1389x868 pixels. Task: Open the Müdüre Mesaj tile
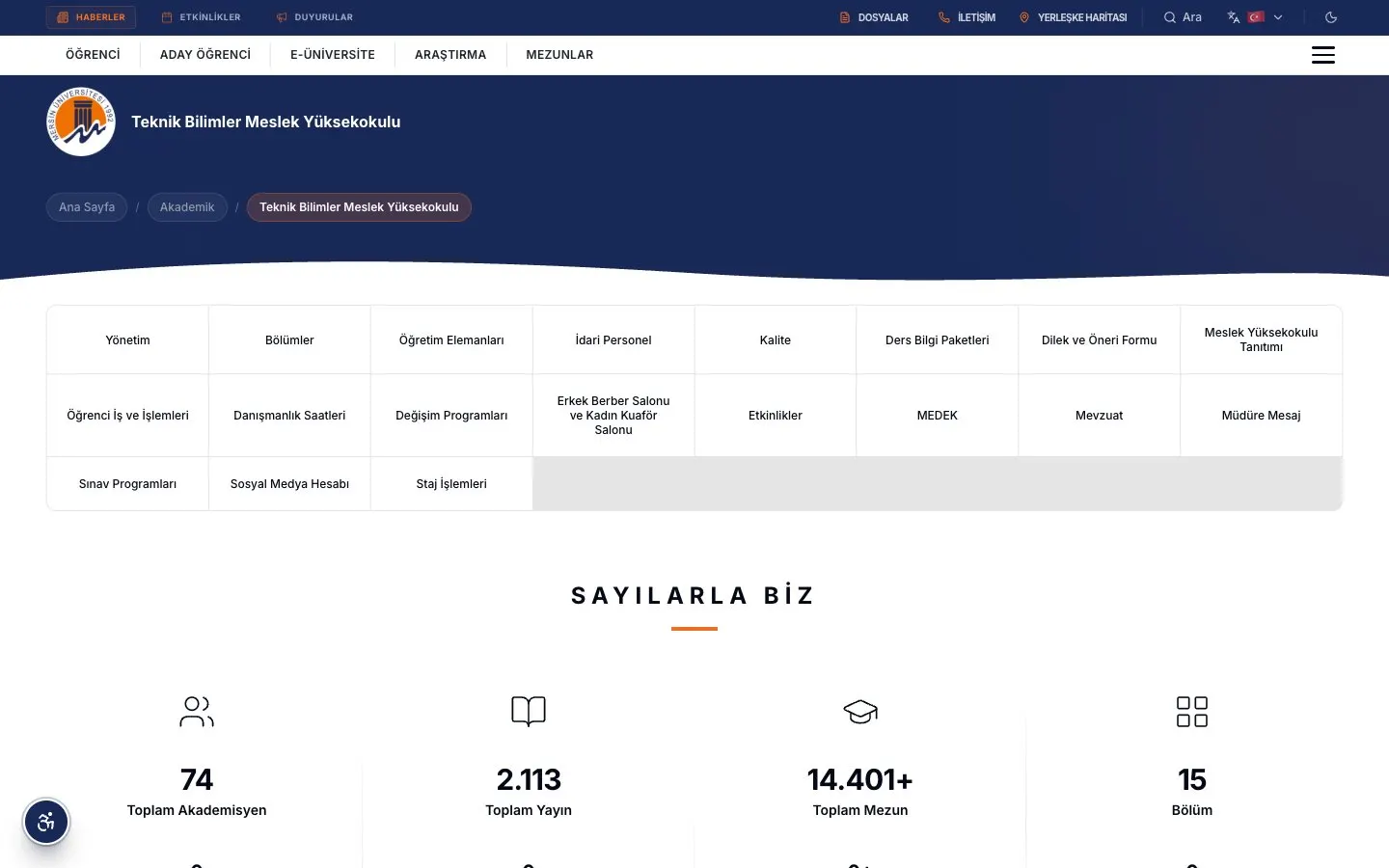[x=1262, y=416]
